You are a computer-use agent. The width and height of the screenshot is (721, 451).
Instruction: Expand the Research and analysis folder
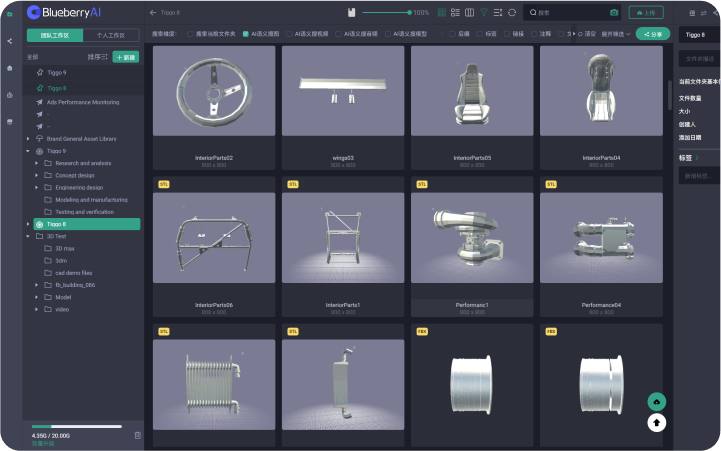click(37, 162)
